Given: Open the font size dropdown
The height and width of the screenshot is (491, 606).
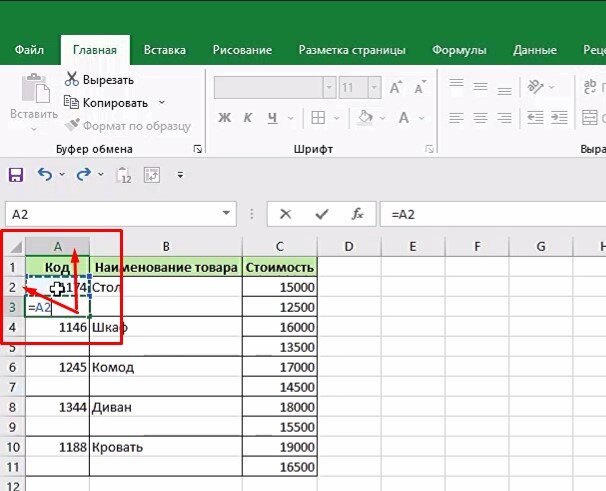Looking at the screenshot, I should 374,87.
